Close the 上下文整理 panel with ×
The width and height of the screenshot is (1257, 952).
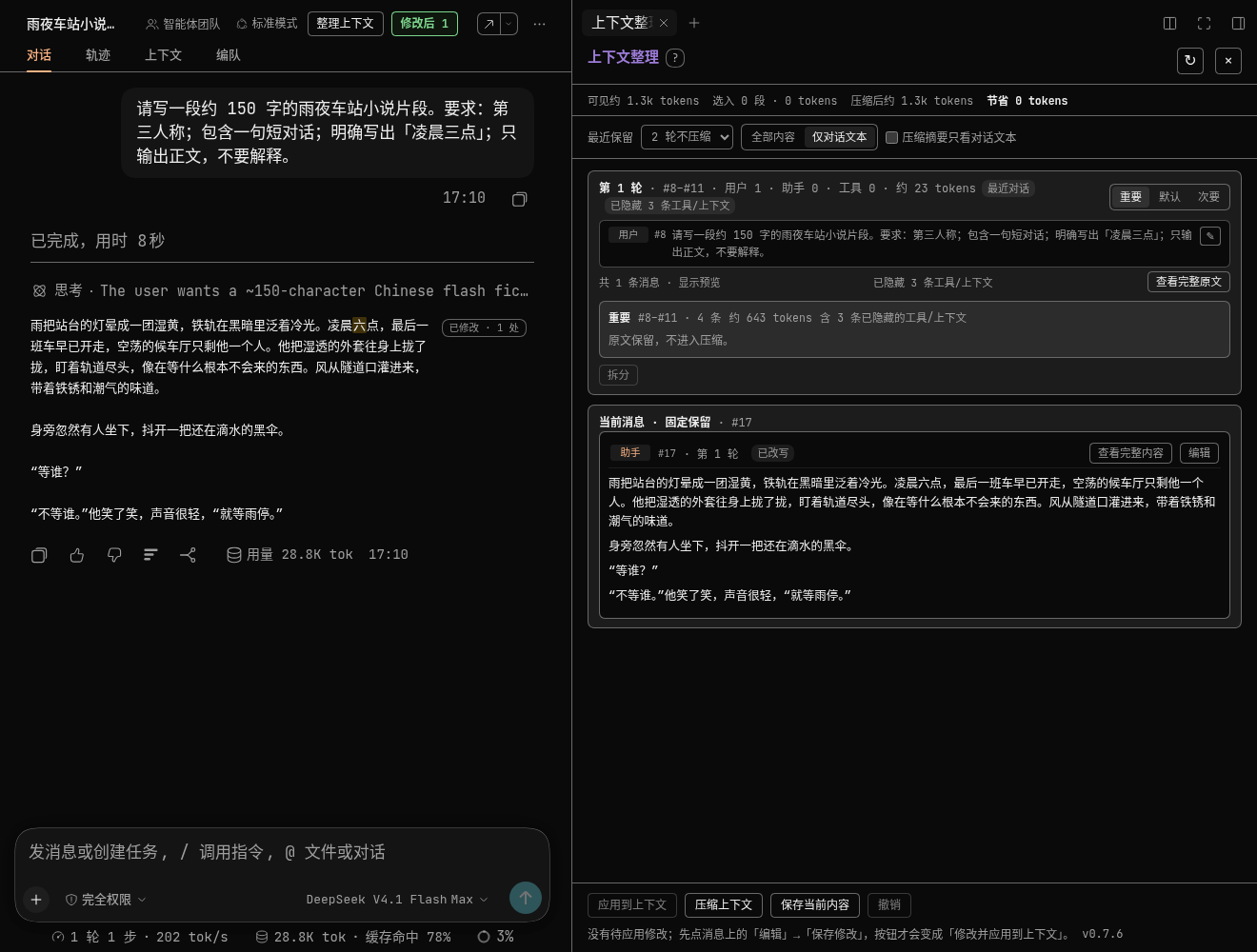[x=1228, y=61]
